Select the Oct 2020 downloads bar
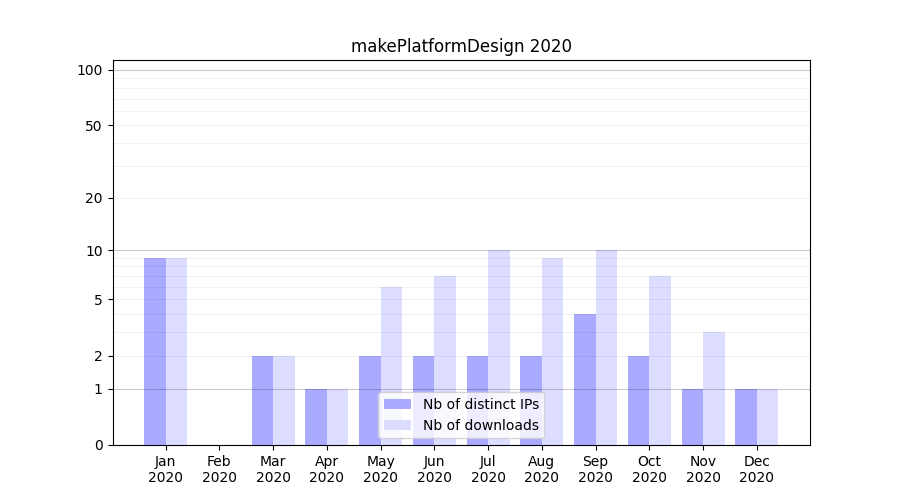Image resolution: width=900 pixels, height=500 pixels. 660,360
